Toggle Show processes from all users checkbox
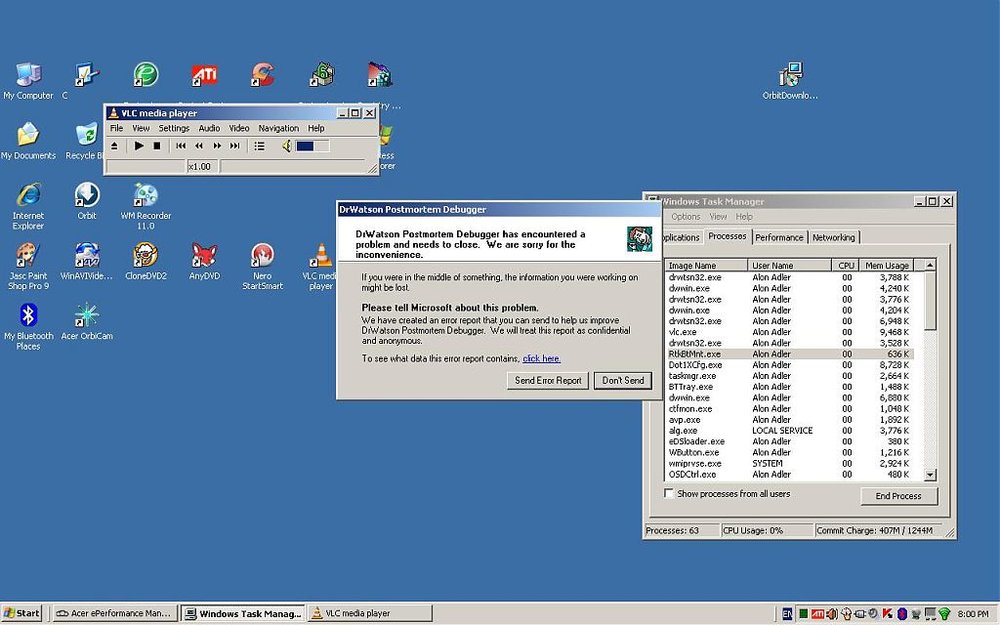Screen dimensions: 1000x625 click(669, 493)
